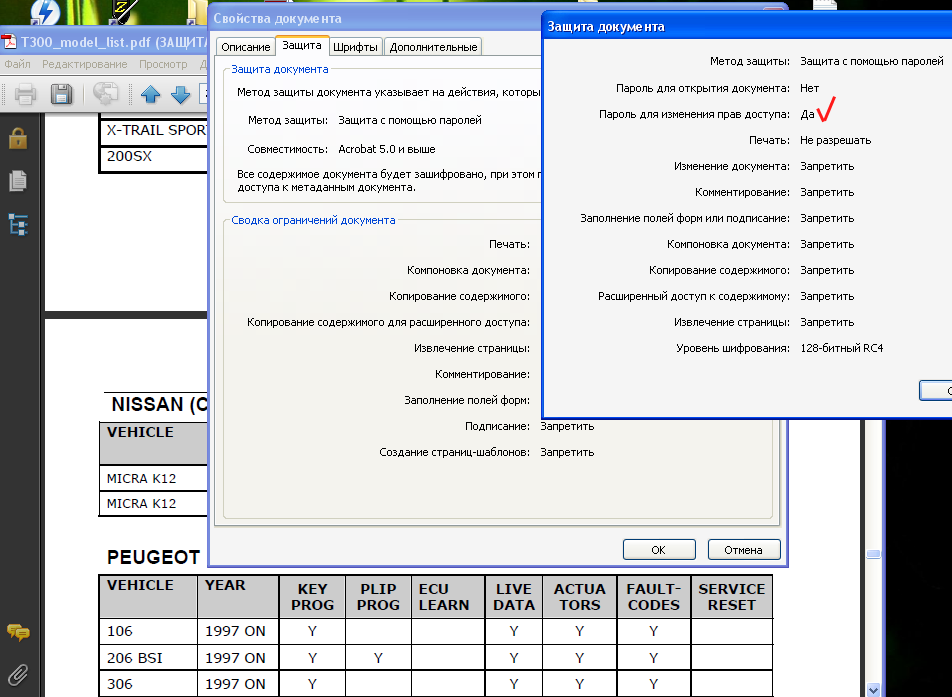Viewport: 952px width, 697px height.
Task: Open the security padlock panel icon
Action: tap(18, 138)
